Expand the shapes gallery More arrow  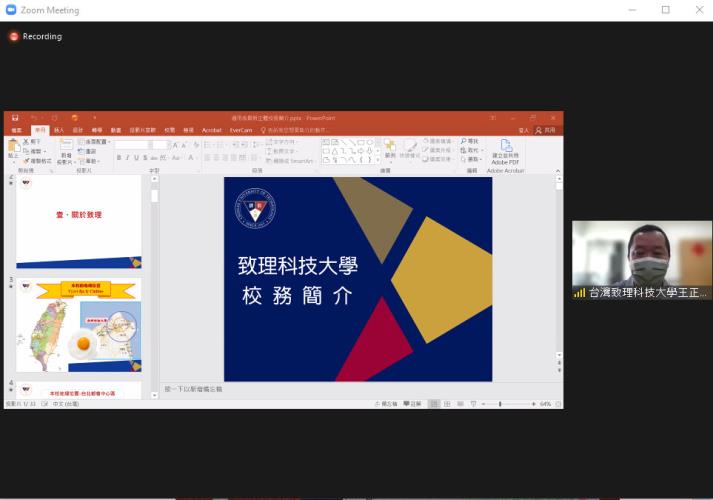pyautogui.click(x=378, y=160)
